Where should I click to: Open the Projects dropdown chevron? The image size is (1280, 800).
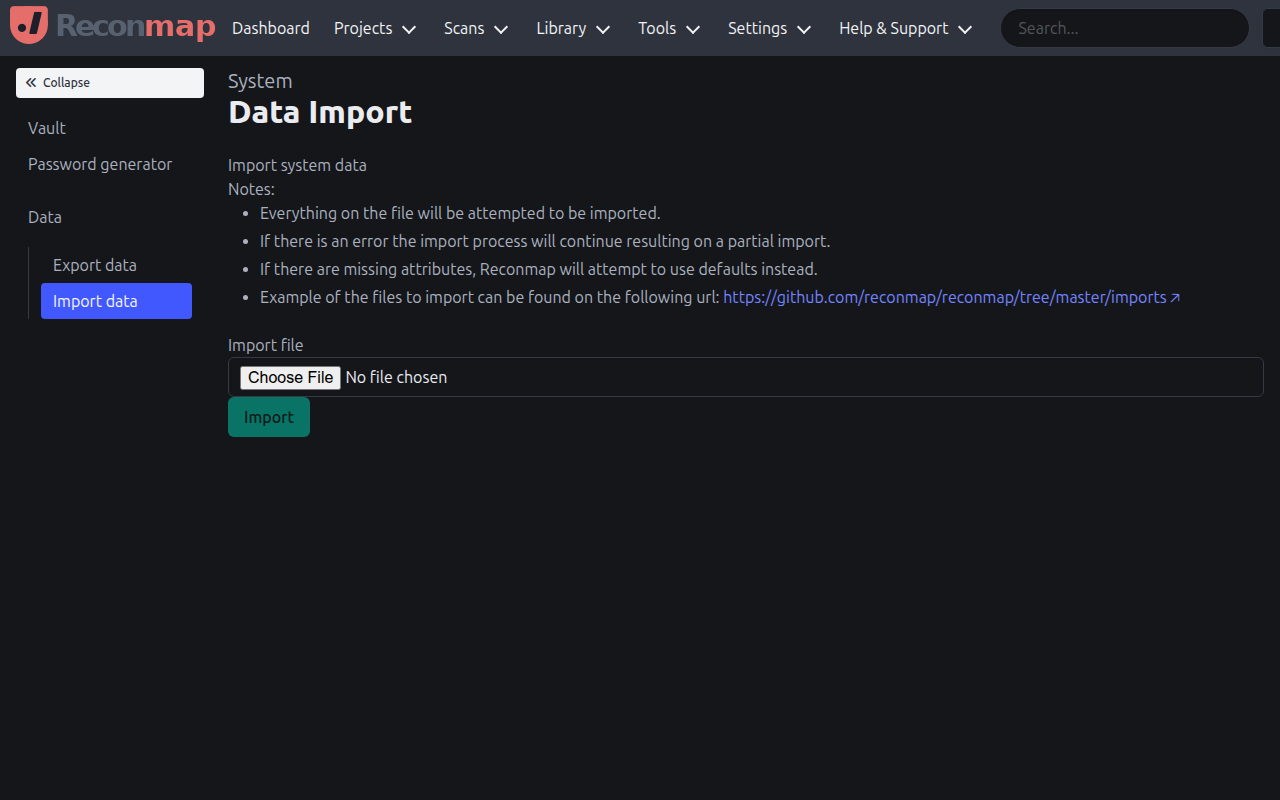tap(409, 29)
